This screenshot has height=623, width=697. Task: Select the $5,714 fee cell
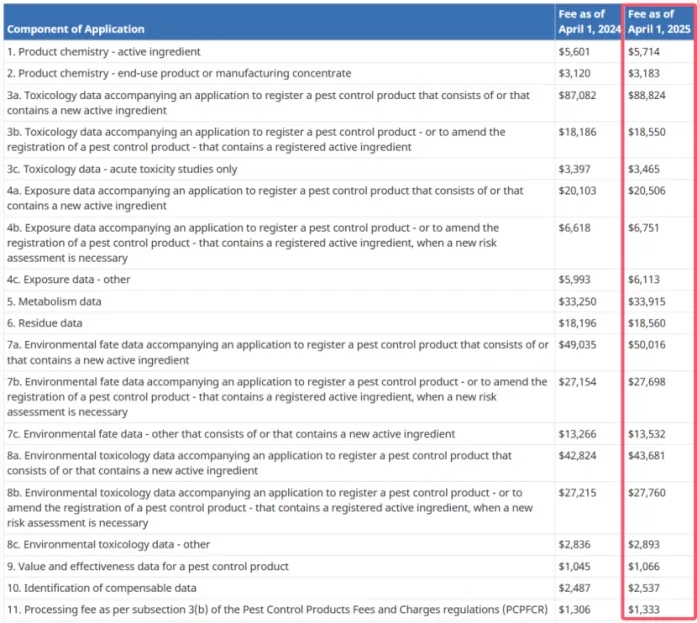click(x=645, y=51)
